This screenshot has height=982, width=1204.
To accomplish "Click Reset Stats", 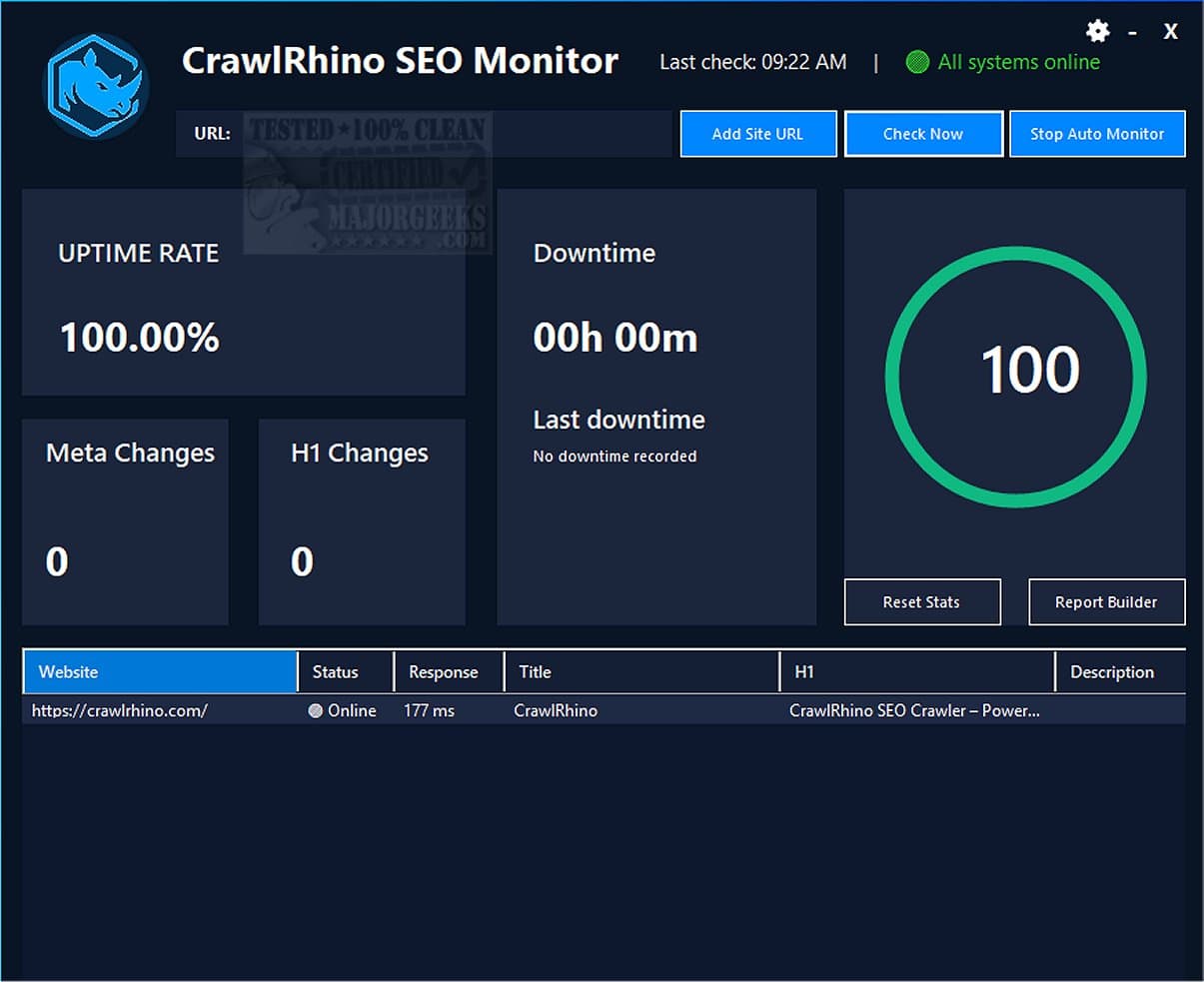I will pyautogui.click(x=921, y=601).
